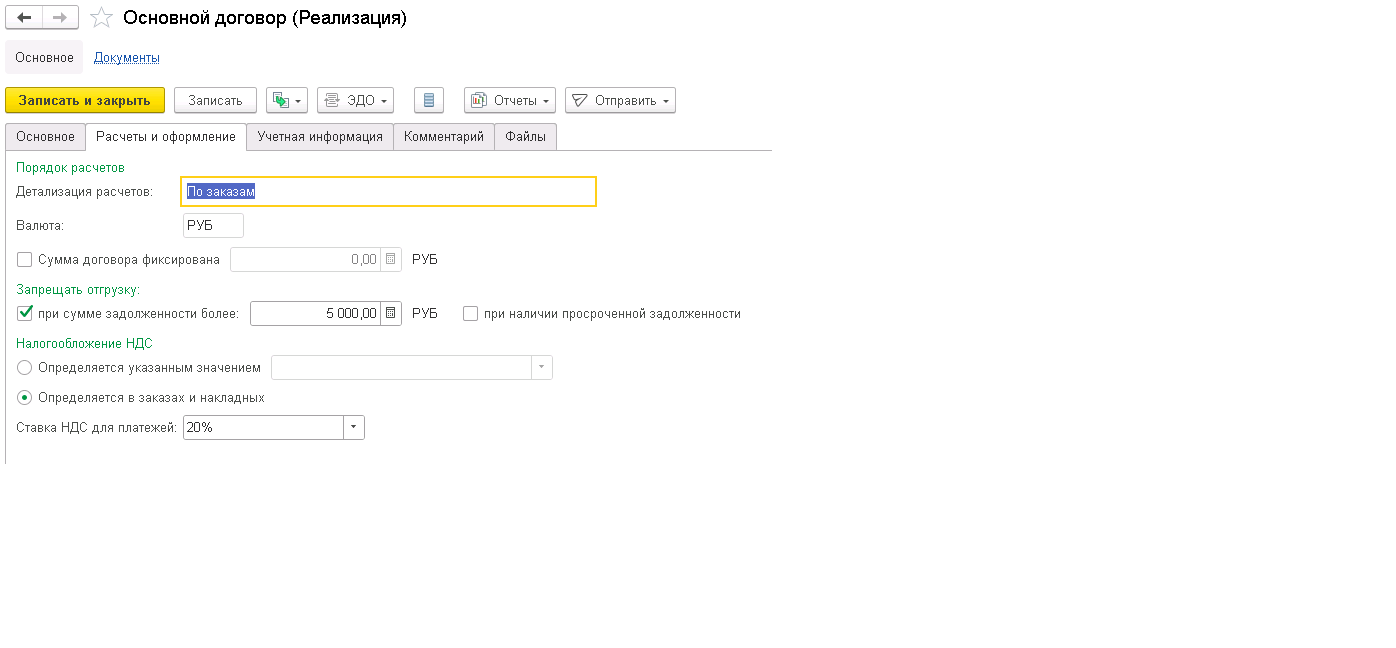Enable 'Сумма договора фиксирована' checkbox
1396x648 pixels.
[25, 260]
